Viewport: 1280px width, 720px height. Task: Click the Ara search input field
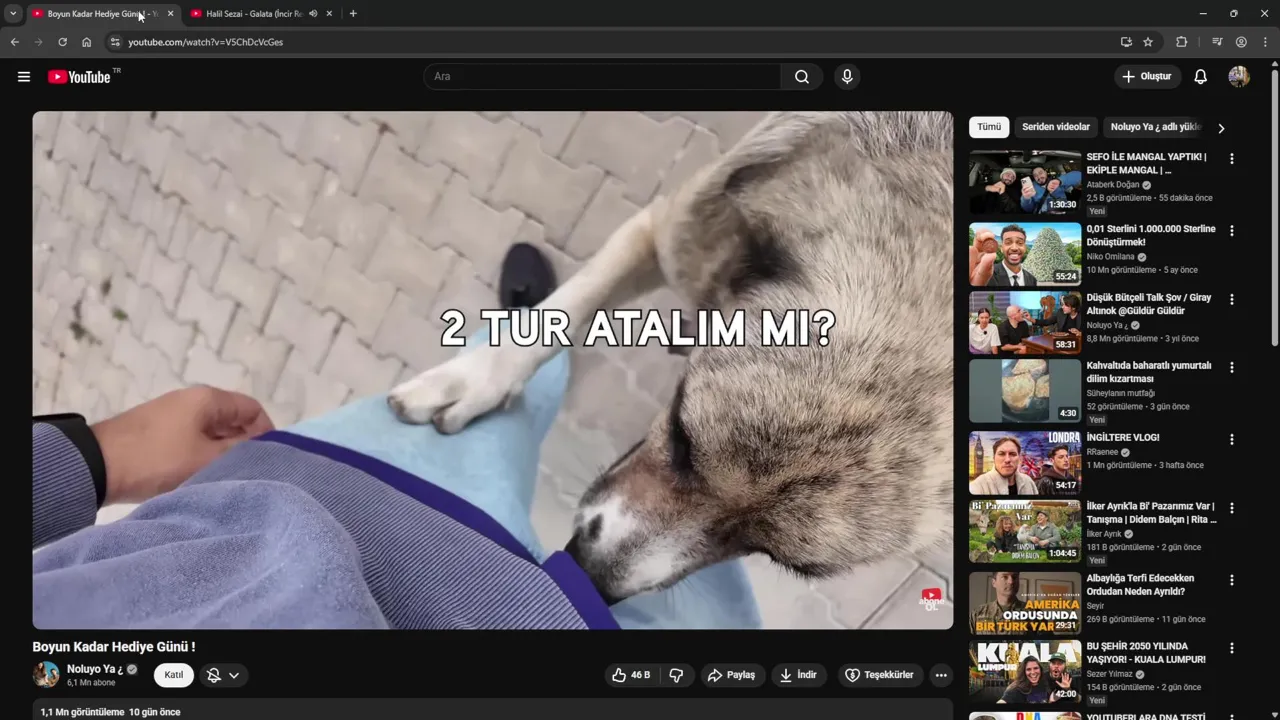[603, 77]
